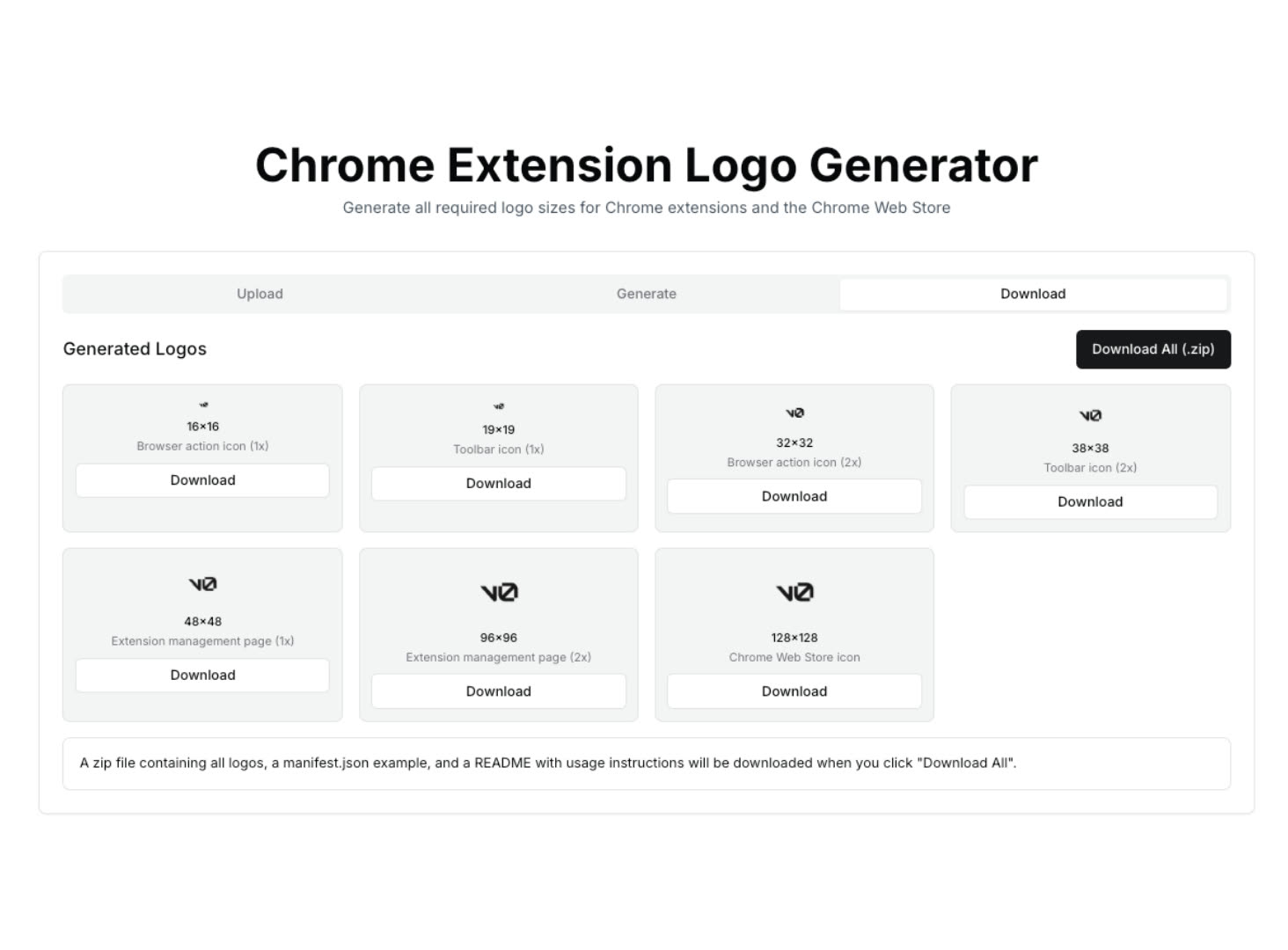Download the 32×32 browser action icon
The width and height of the screenshot is (1288, 950).
pos(794,497)
